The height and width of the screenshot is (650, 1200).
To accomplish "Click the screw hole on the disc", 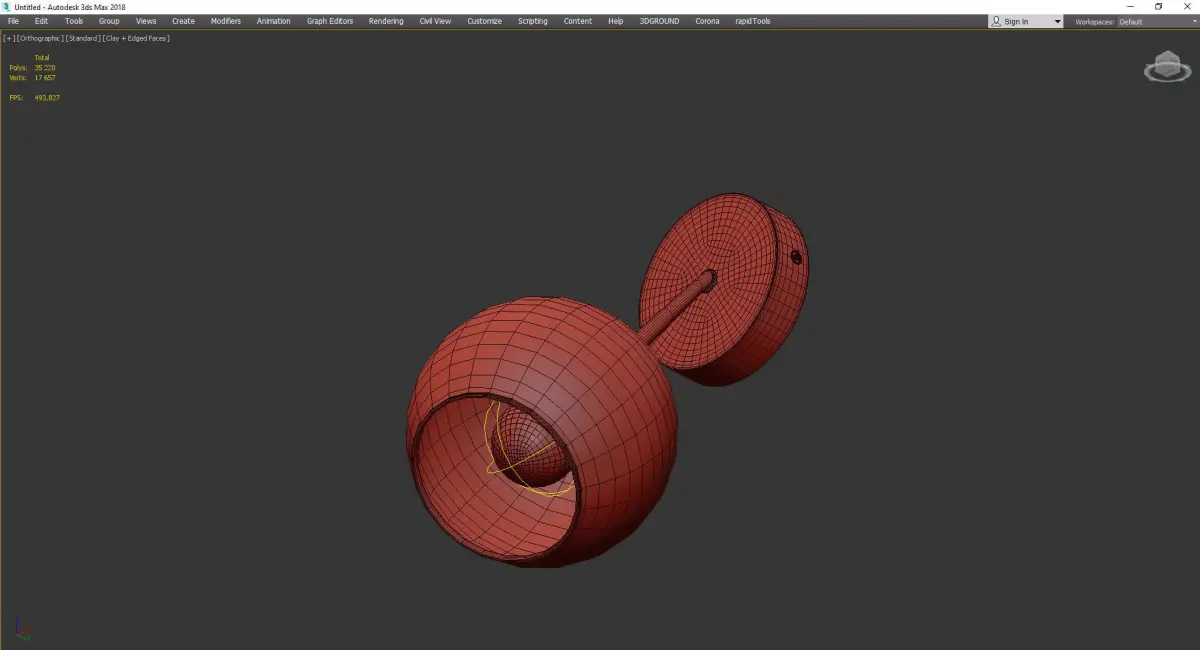I will (x=796, y=258).
